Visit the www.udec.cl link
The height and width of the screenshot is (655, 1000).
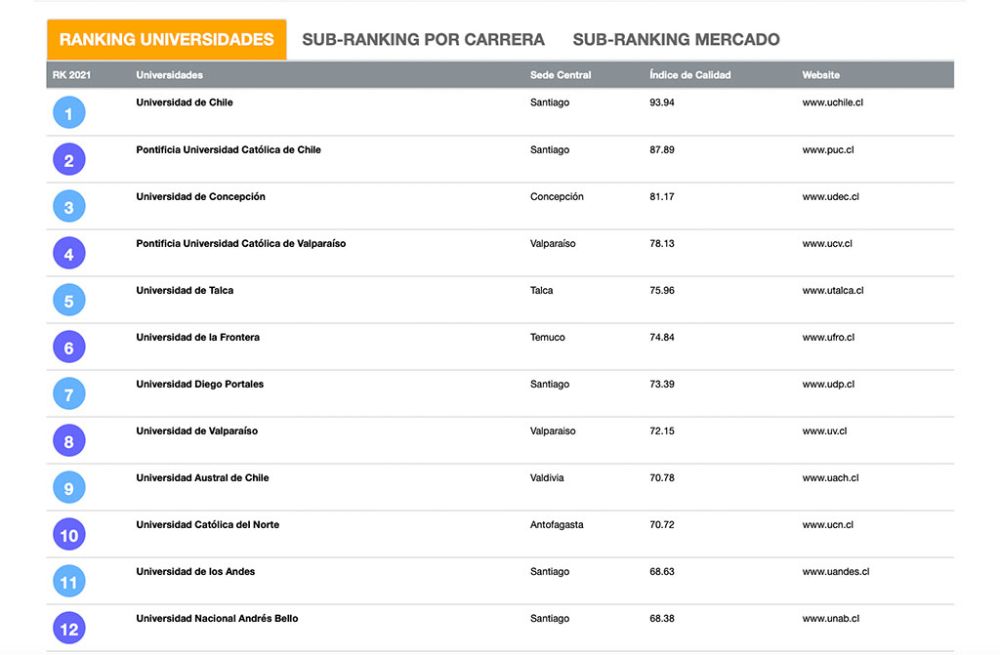830,197
